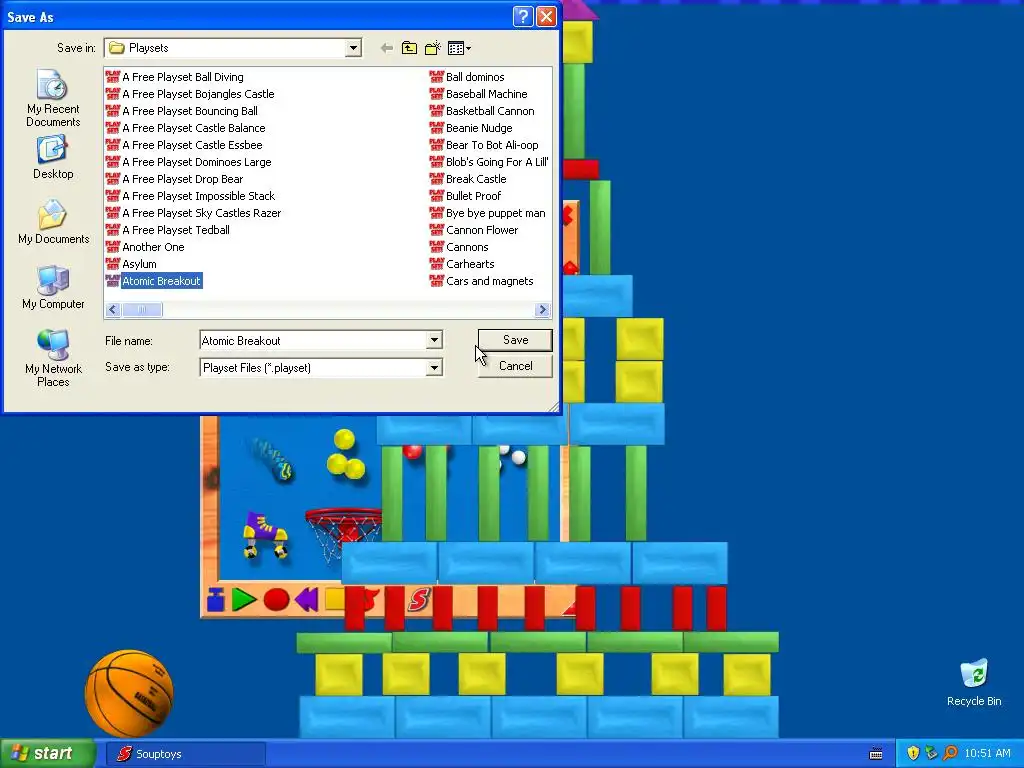The width and height of the screenshot is (1024, 768).
Task: Click the red circle button in Souptoys toolbox
Action: coord(276,599)
